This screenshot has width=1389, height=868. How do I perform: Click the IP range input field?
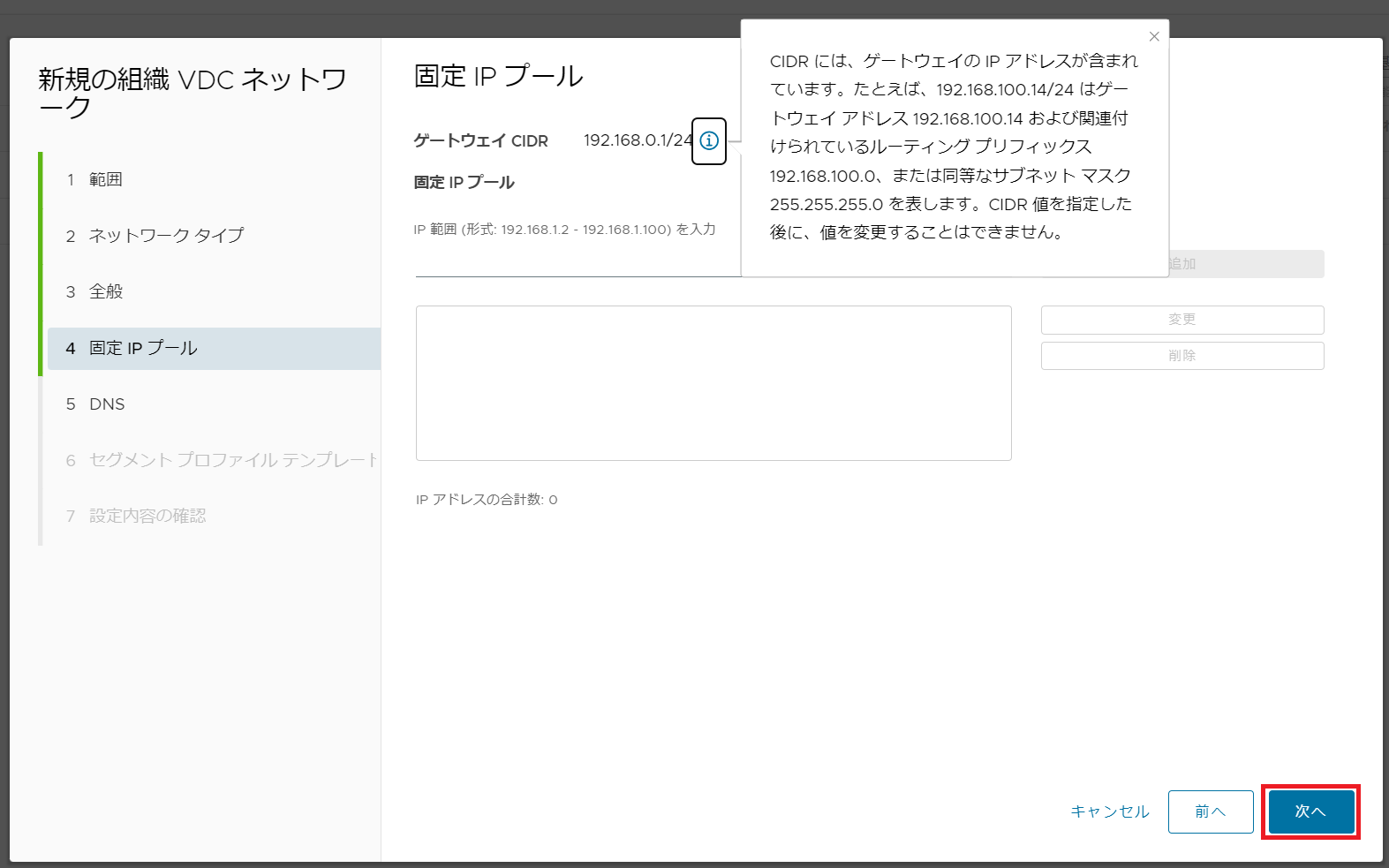point(578,262)
